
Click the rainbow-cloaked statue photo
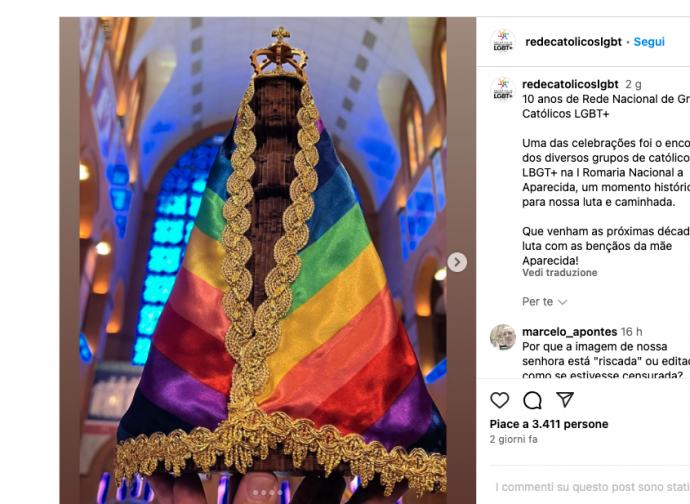[x=268, y=261]
